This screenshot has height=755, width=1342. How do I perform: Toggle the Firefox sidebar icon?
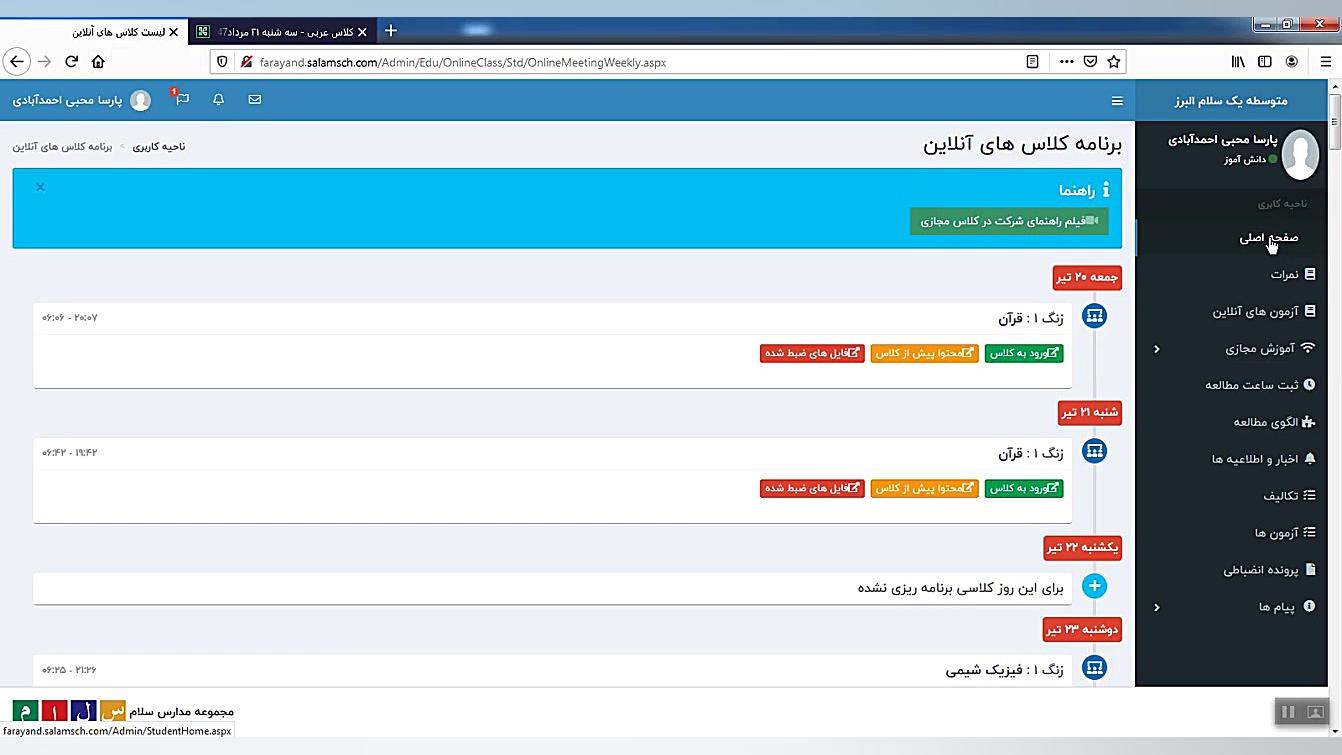coord(1265,62)
